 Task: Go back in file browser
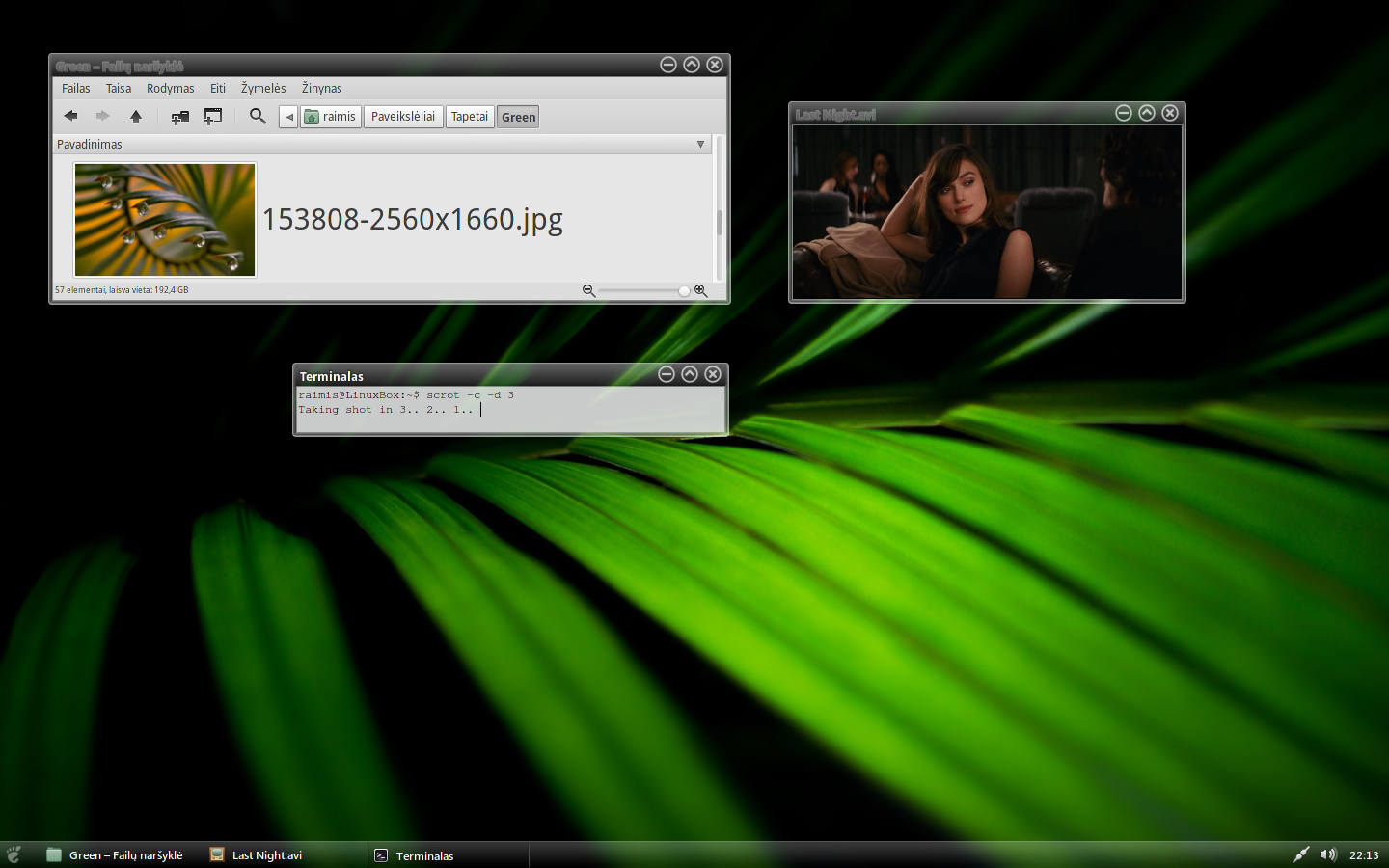tap(70, 116)
